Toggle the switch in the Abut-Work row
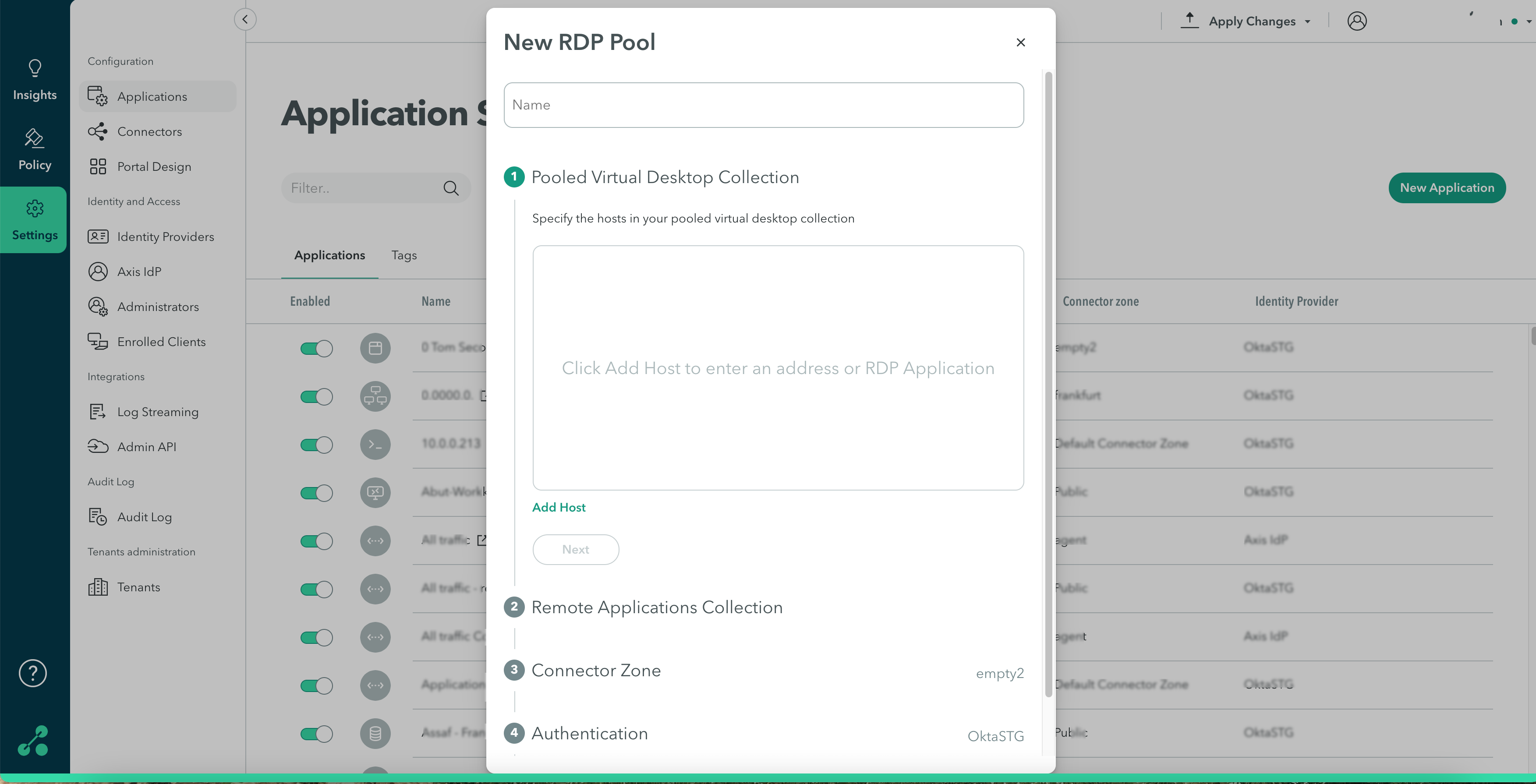1536x784 pixels. [316, 493]
